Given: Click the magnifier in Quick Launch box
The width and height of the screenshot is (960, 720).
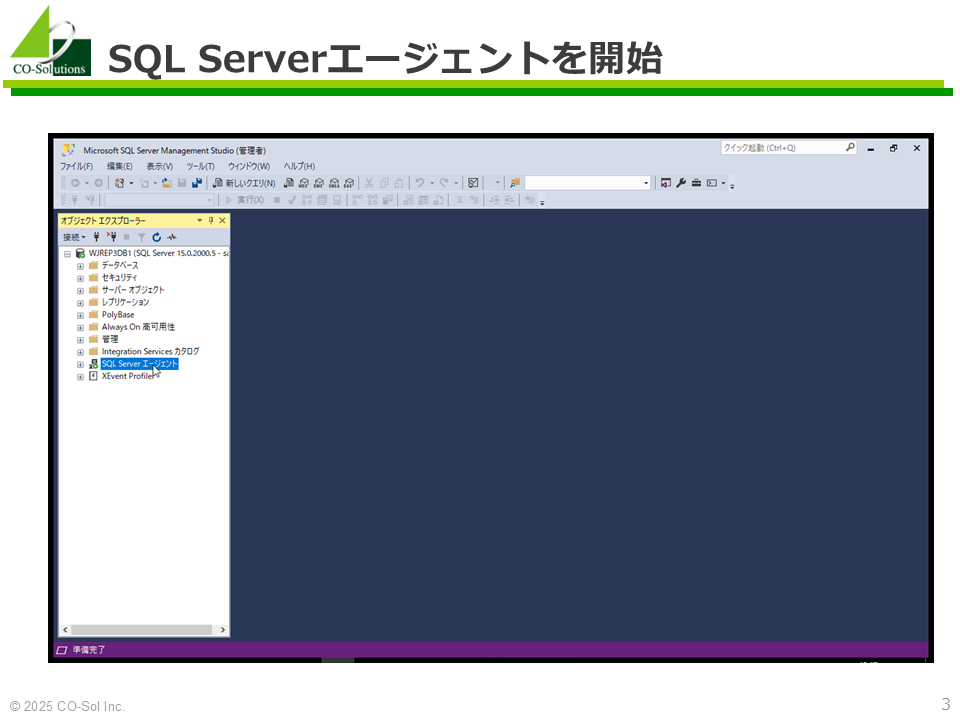Looking at the screenshot, I should (x=850, y=148).
